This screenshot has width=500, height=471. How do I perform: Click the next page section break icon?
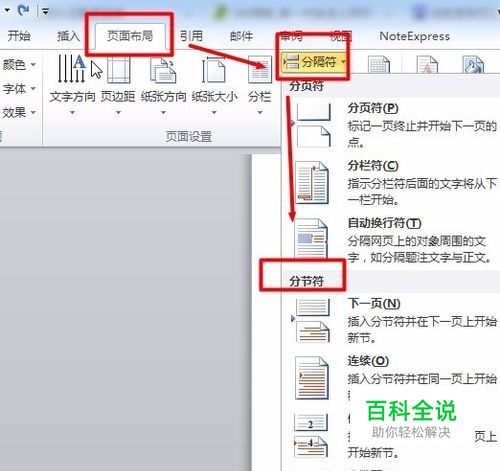[x=312, y=321]
